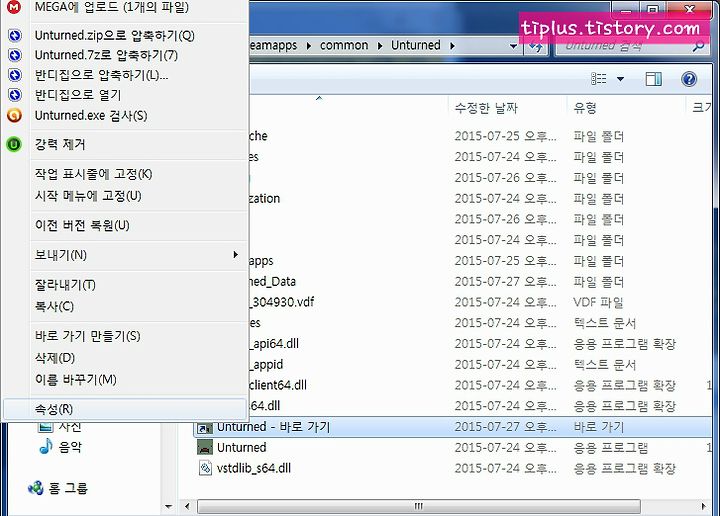Open '속성(R)' properties entry
Viewport: 720px width, 516px height.
[x=125, y=409]
